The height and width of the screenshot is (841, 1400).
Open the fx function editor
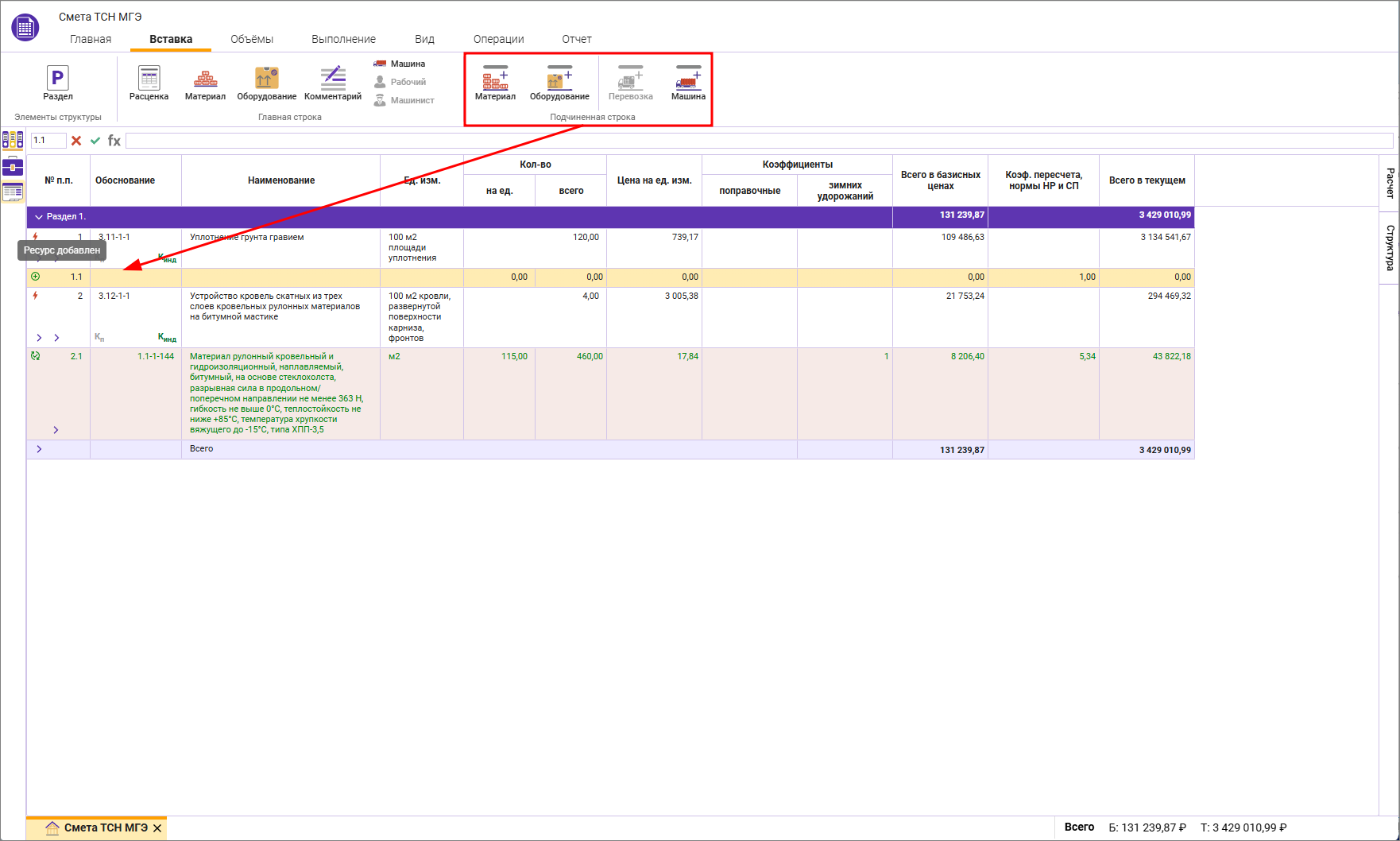click(x=114, y=141)
